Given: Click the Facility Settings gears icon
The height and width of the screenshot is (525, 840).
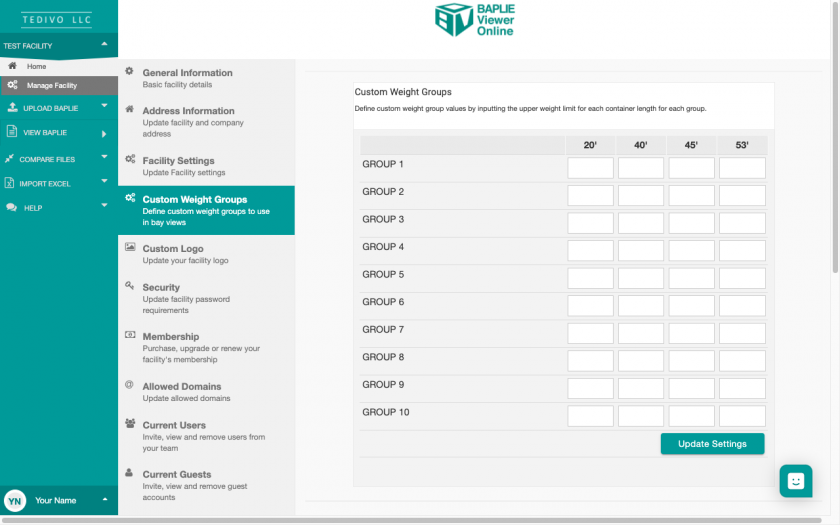Looking at the screenshot, I should (x=130, y=159).
